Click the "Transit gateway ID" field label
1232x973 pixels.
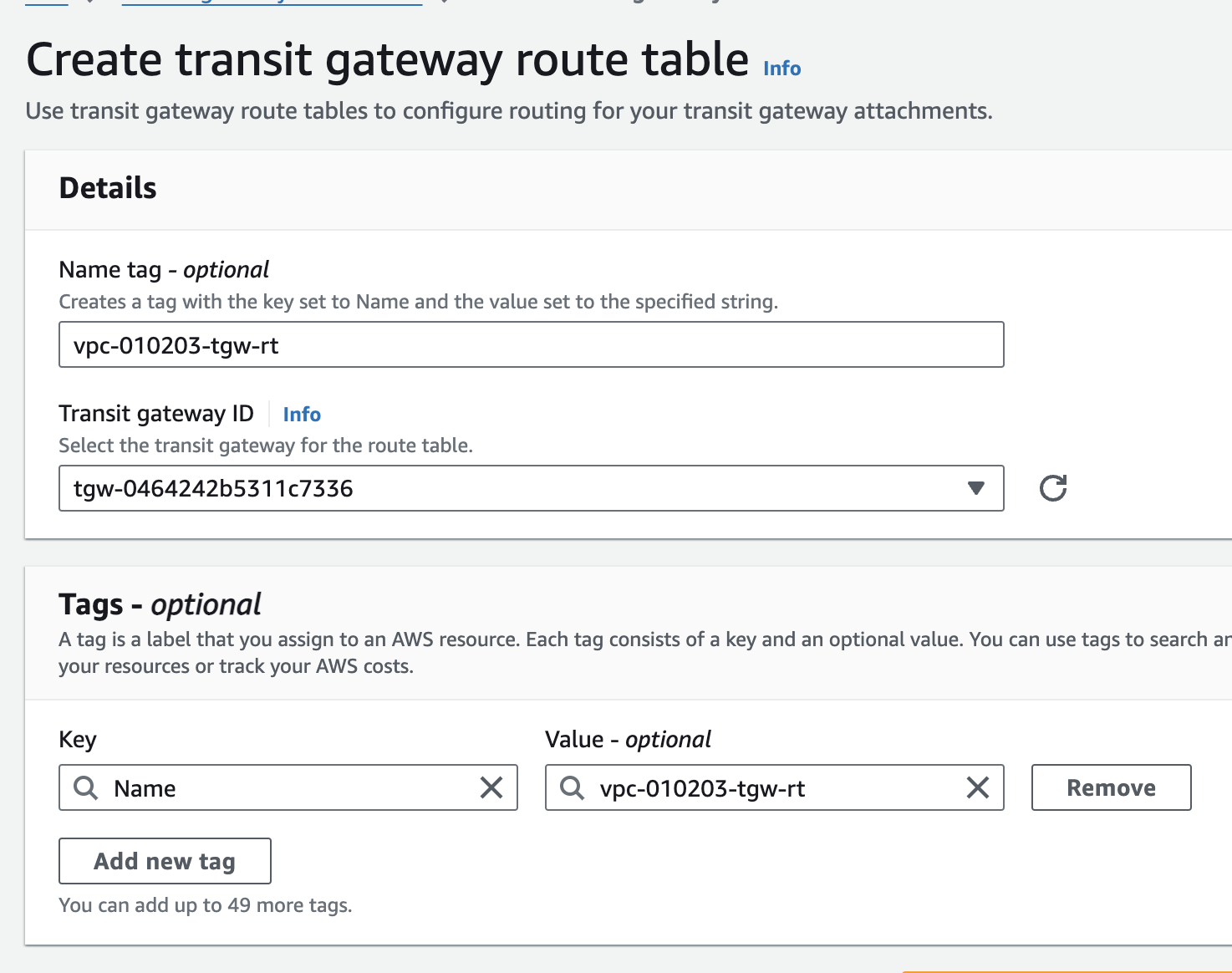(x=156, y=414)
